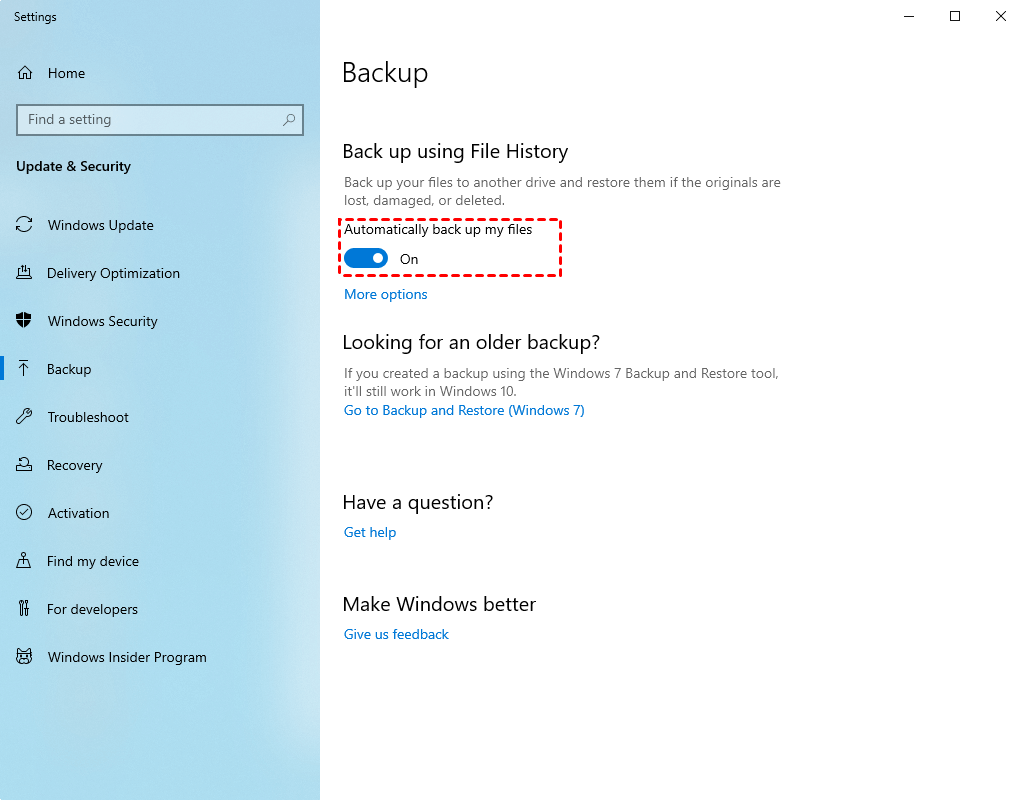Turn off Automatically back up my files
Viewport: 1024px width, 800px height.
[x=366, y=259]
